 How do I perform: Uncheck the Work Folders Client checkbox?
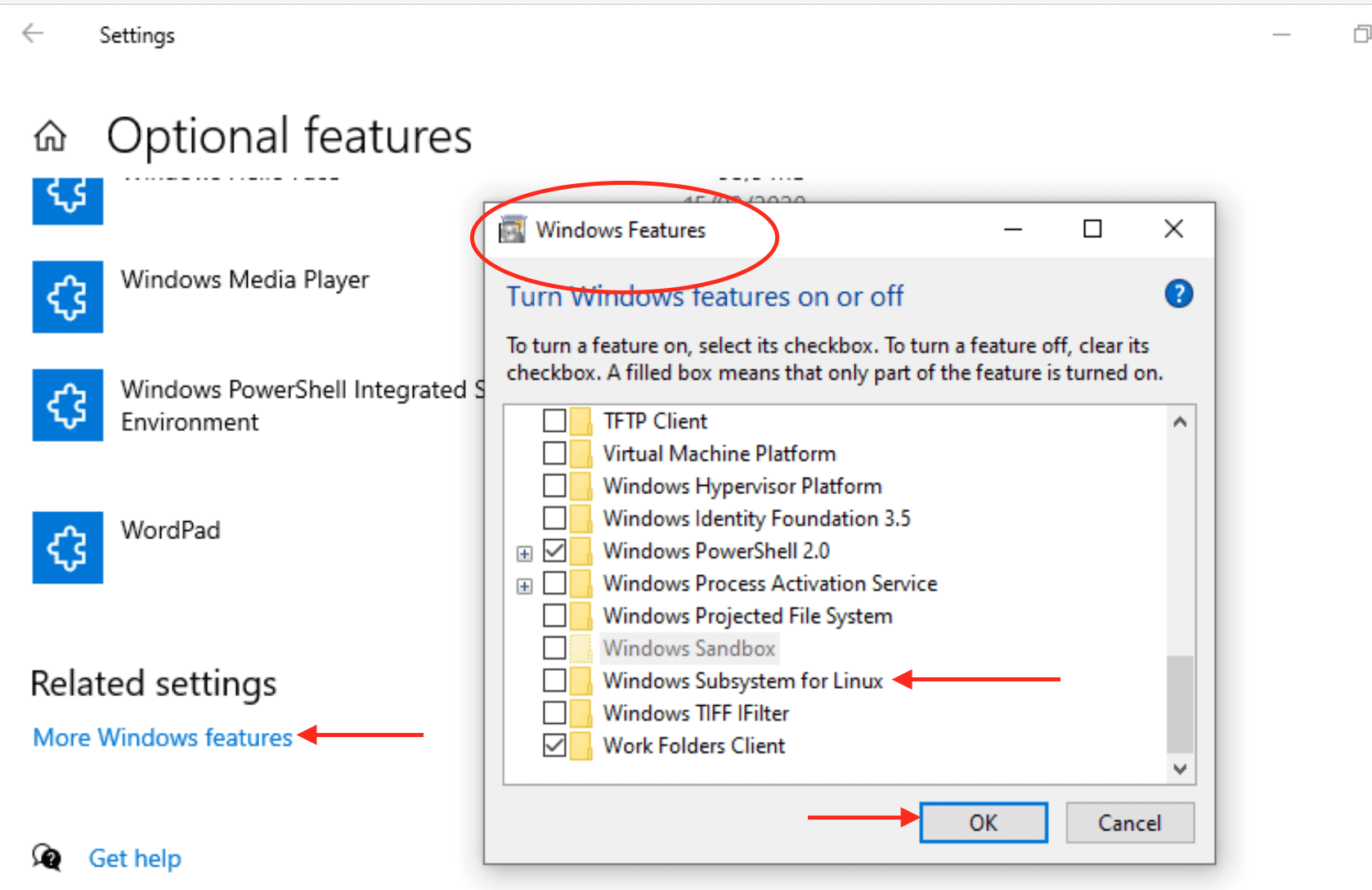554,745
